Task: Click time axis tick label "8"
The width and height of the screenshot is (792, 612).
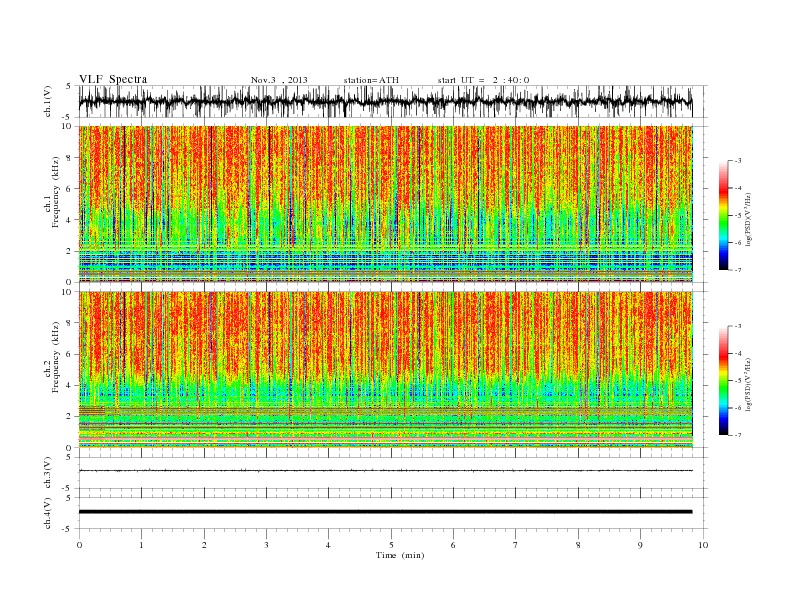Action: point(578,545)
